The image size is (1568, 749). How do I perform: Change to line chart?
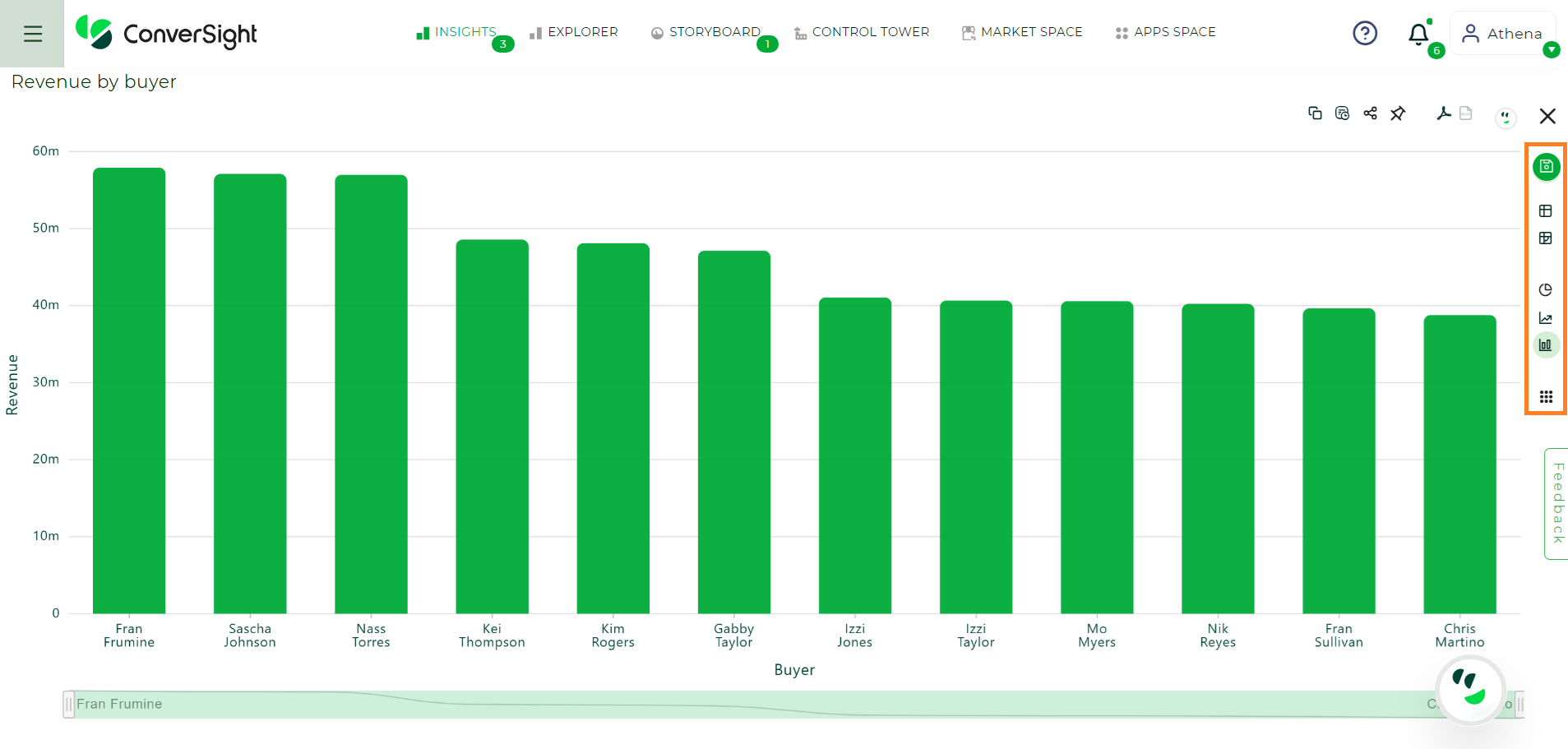click(x=1546, y=318)
